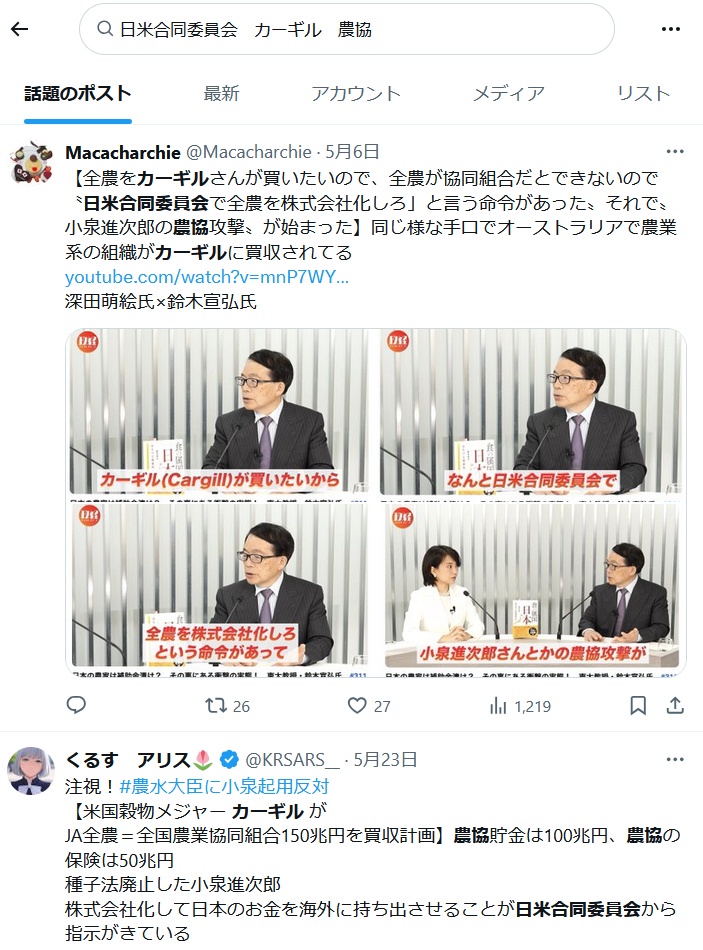
Task: Go back with the arrow icon
Action: [x=19, y=28]
